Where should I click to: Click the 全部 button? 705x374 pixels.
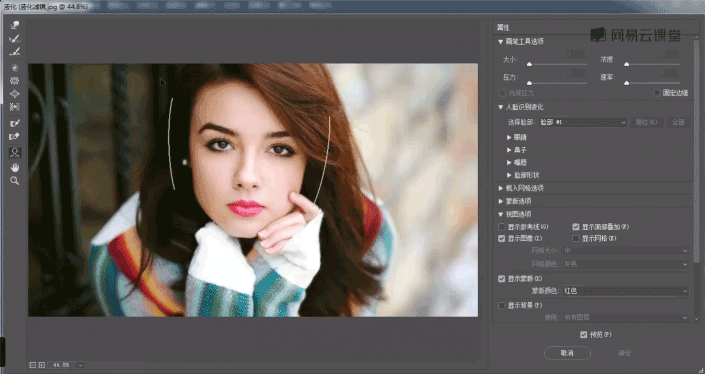678,122
